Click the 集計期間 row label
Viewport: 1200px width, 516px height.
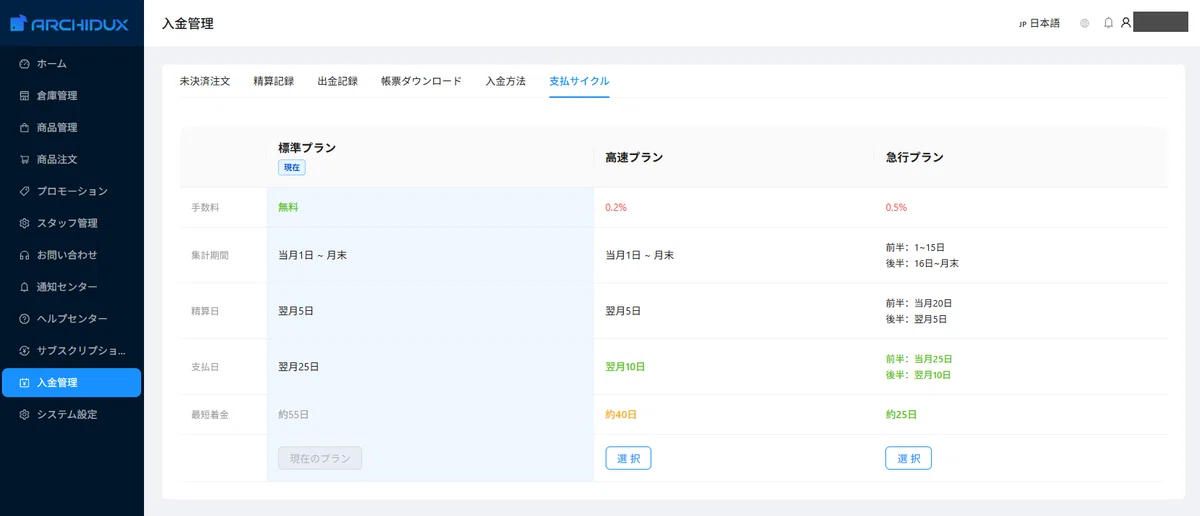click(x=210, y=255)
